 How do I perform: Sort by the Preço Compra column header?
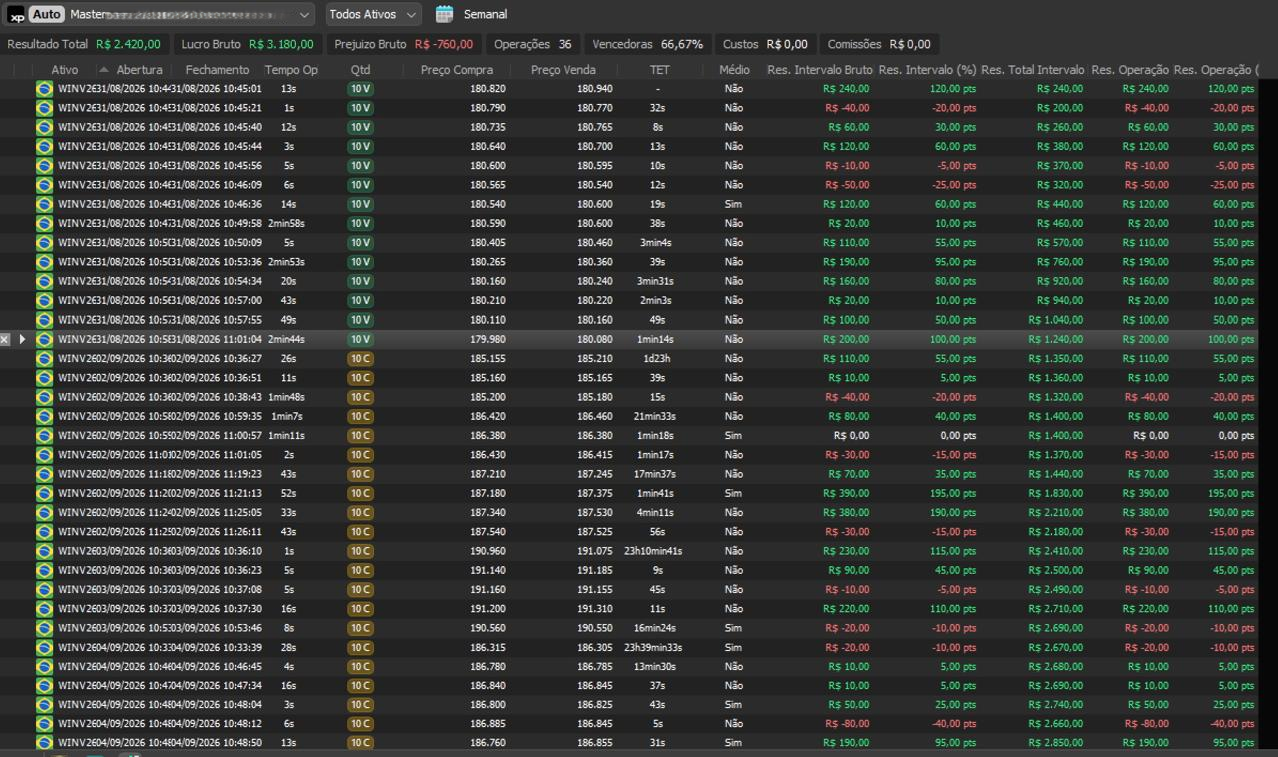(457, 70)
